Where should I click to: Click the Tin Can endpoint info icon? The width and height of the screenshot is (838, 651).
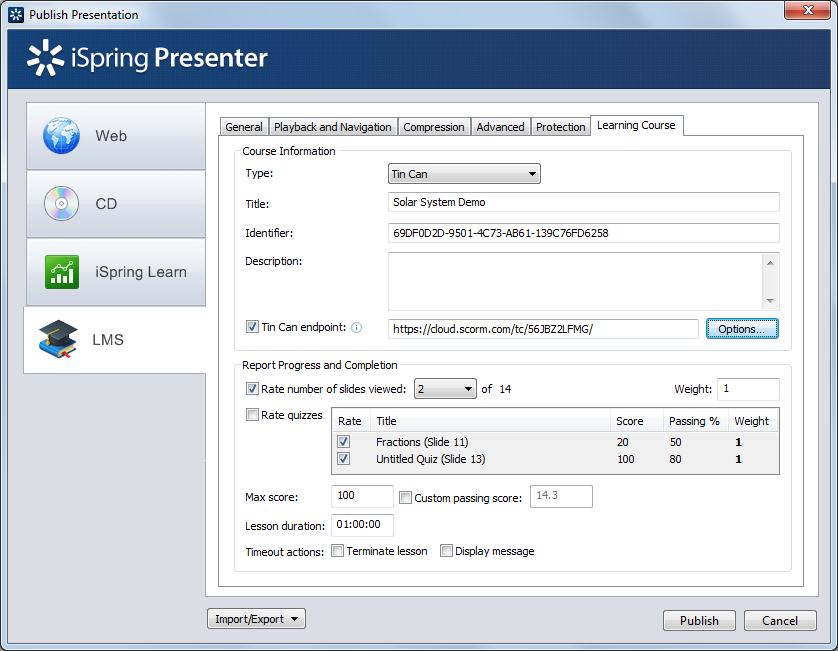[x=356, y=328]
